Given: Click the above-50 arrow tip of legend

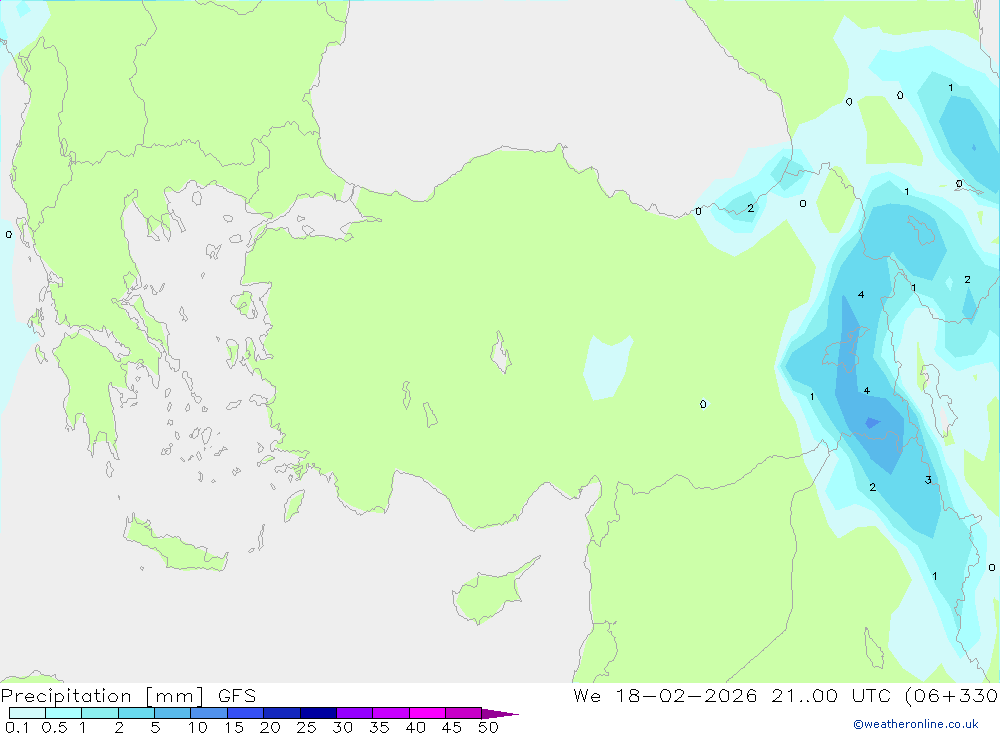Looking at the screenshot, I should coord(499,714).
